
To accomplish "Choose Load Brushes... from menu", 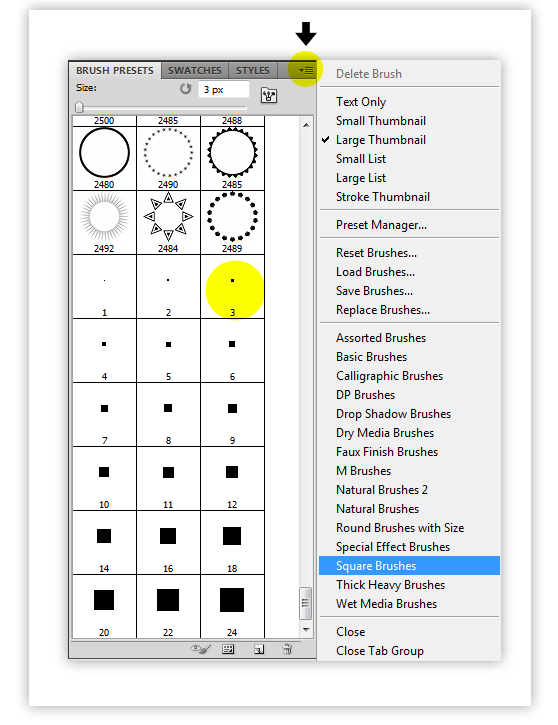I will point(375,272).
